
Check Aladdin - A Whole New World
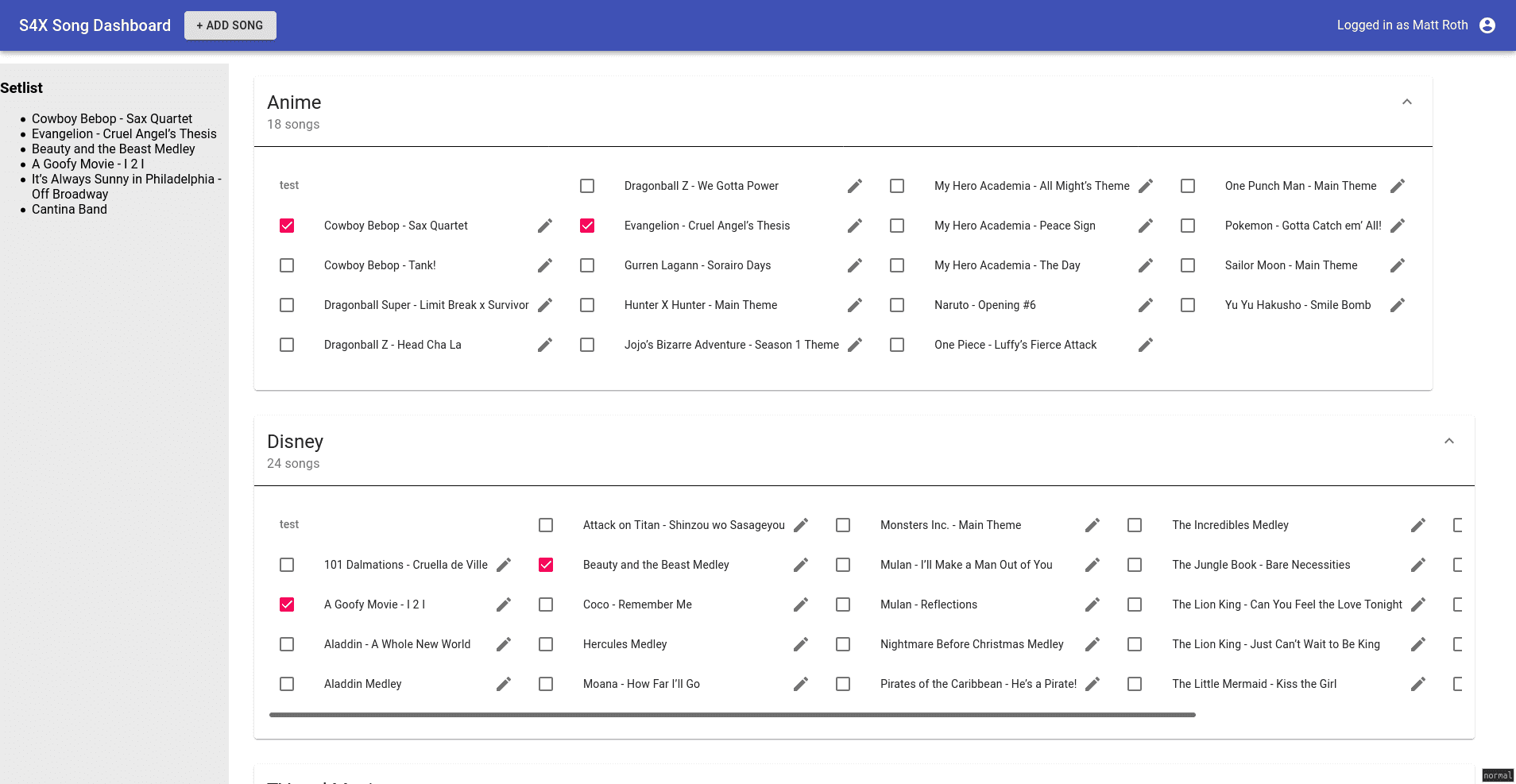(287, 644)
